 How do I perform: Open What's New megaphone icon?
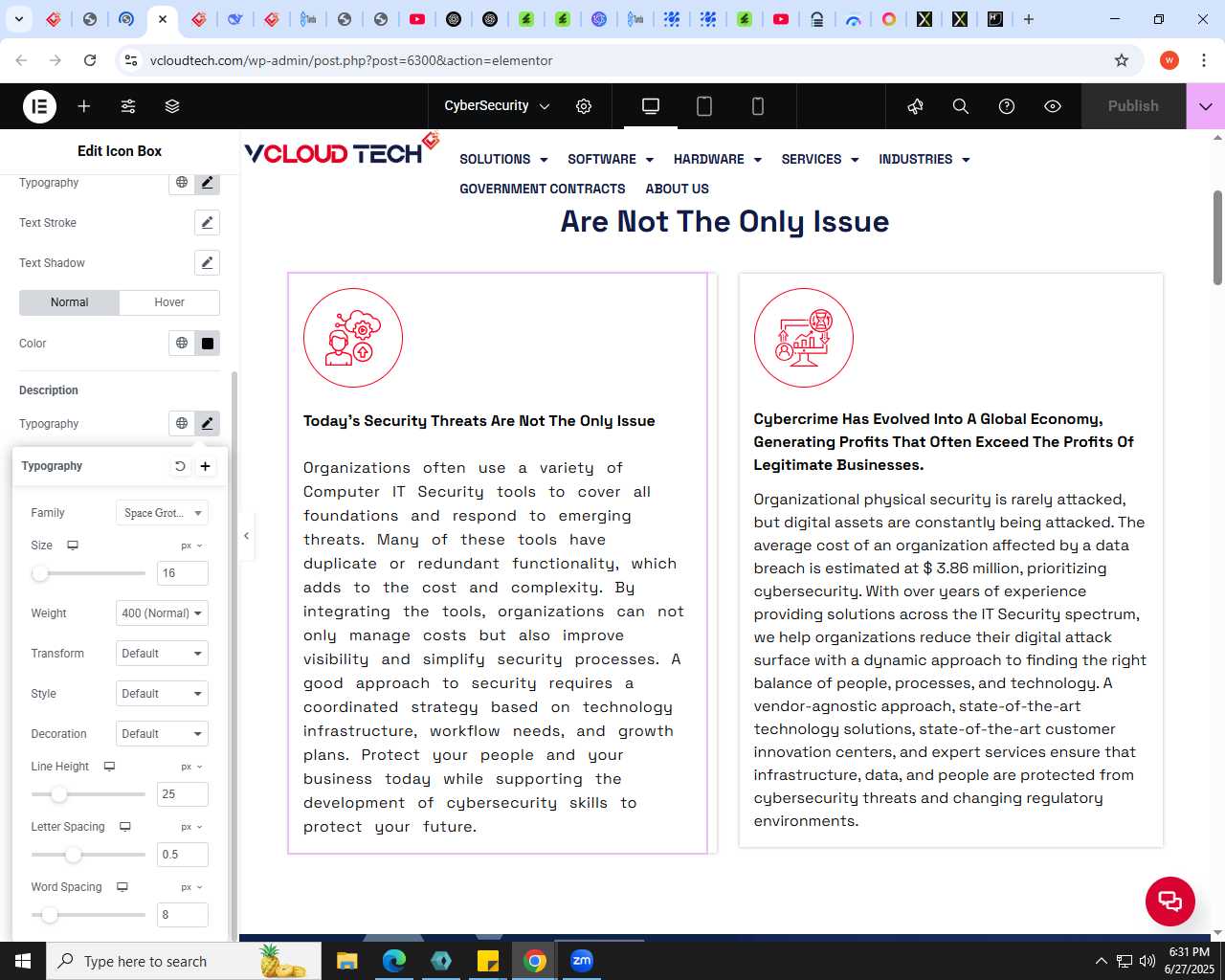(x=915, y=106)
